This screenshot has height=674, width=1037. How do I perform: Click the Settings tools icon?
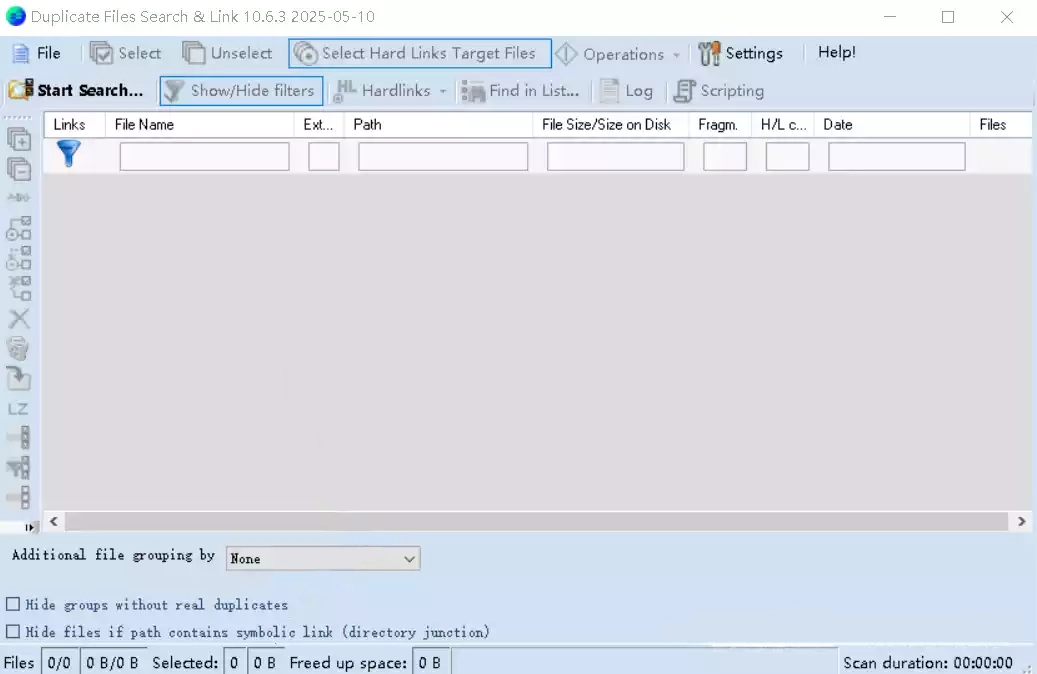(709, 54)
